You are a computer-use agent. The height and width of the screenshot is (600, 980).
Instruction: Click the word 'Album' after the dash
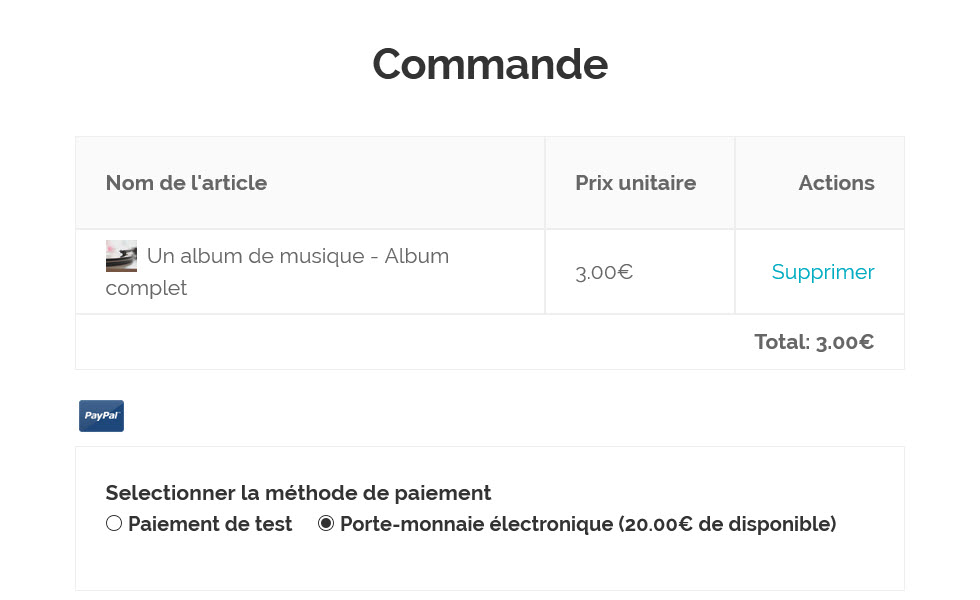tap(417, 256)
